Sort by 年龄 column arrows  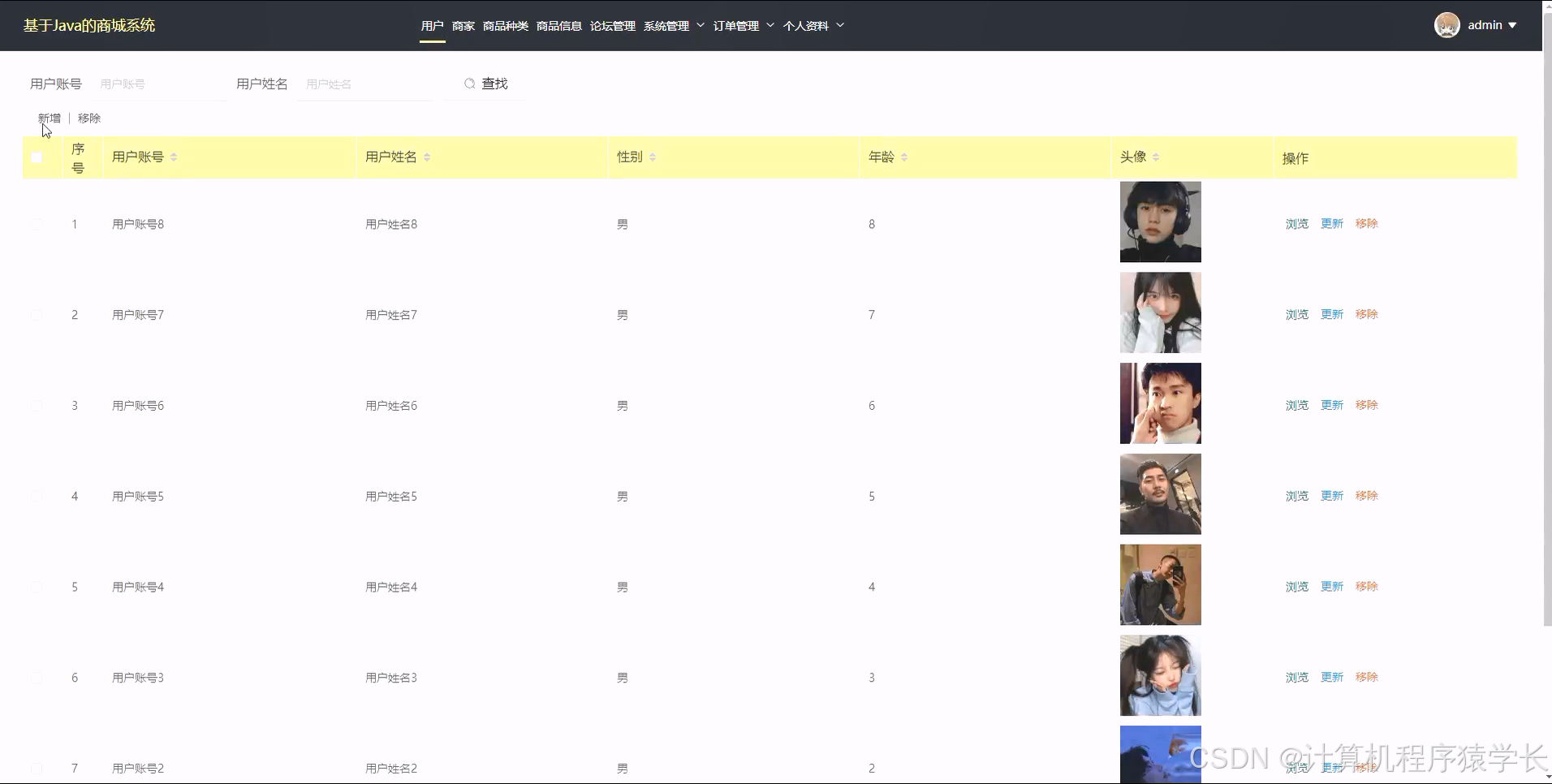pyautogui.click(x=904, y=157)
